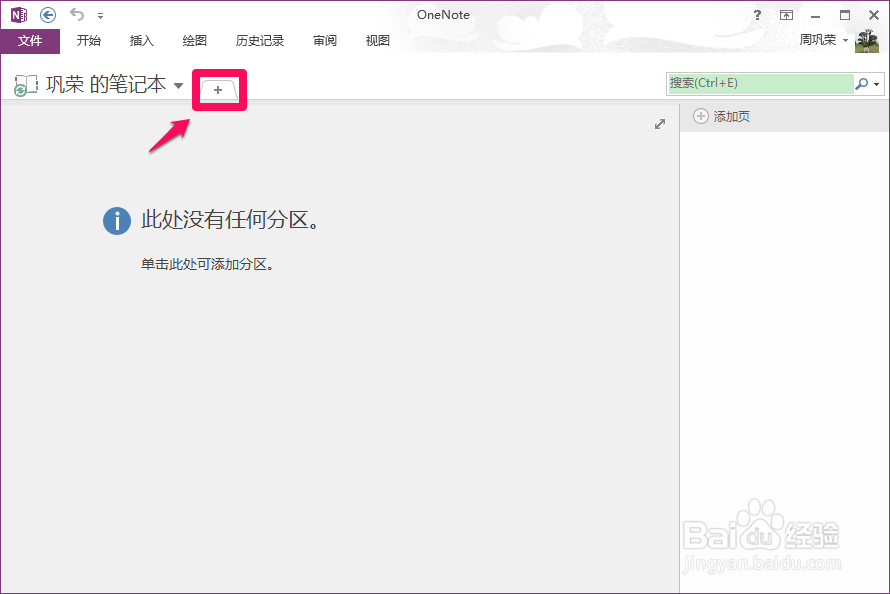Screen dimensions: 890x594
Task: Click the notebook sync status icon
Action: pos(26,85)
